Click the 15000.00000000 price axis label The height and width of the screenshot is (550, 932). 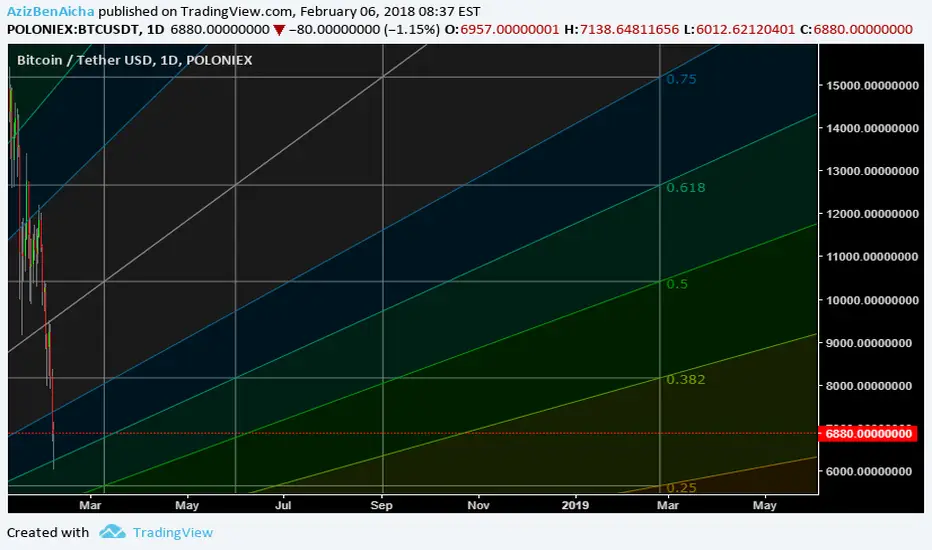coord(873,86)
